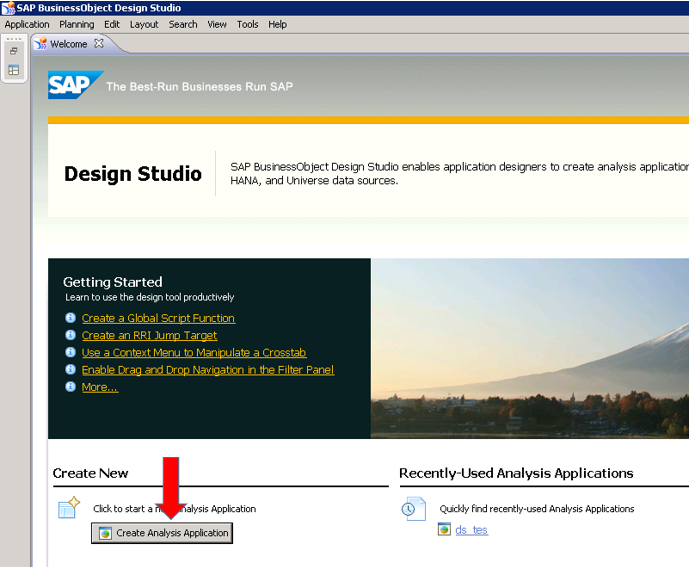Click info icon beside Create a Global Script Function
This screenshot has height=567, width=692.
point(71,318)
